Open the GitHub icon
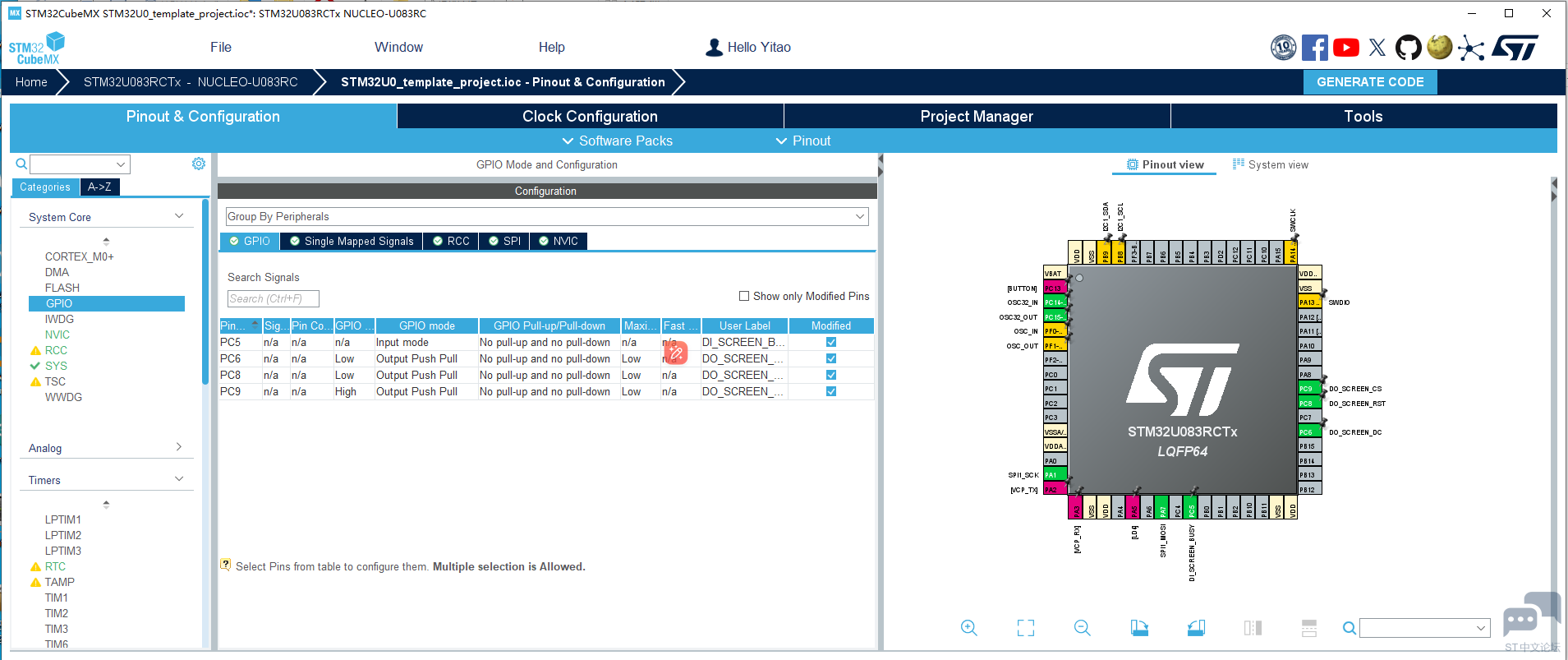 [x=1409, y=48]
